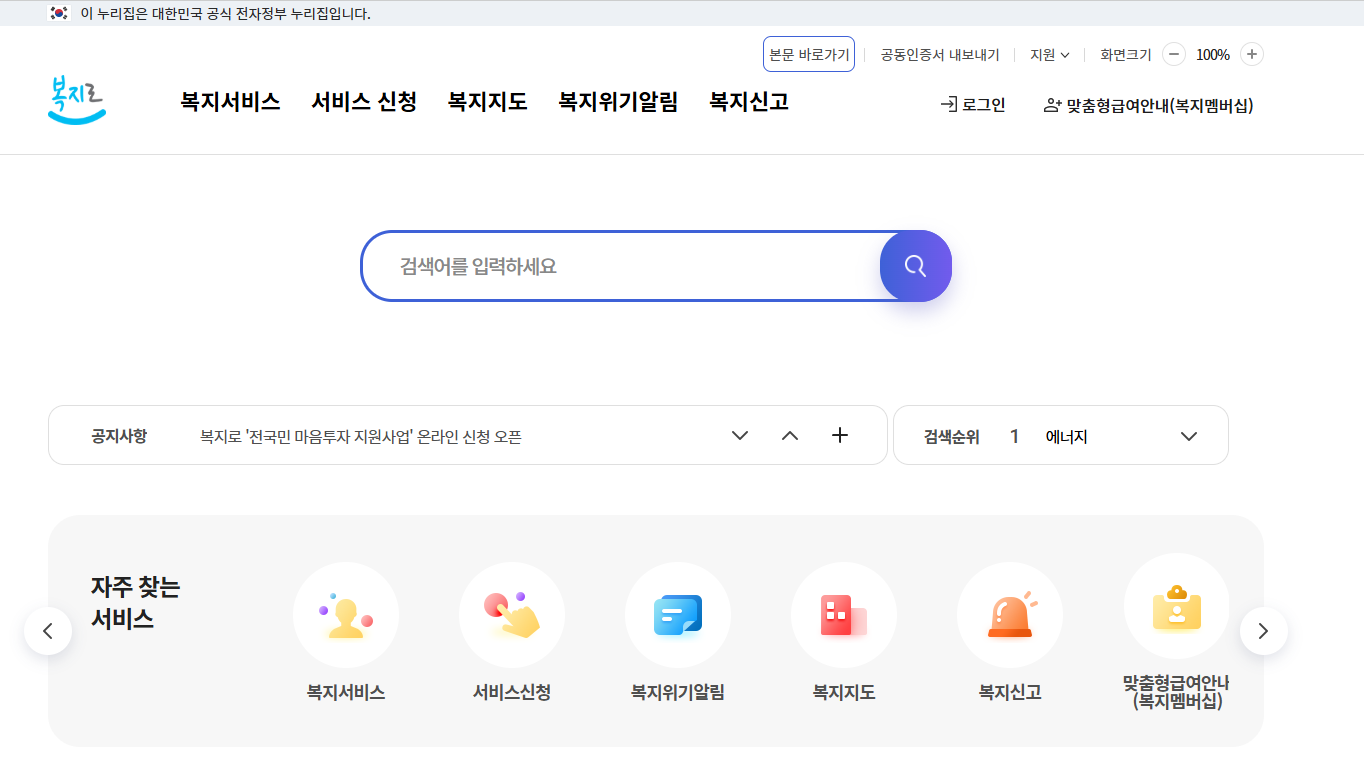Click the 화면크기 label
The image size is (1364, 766).
(1126, 55)
